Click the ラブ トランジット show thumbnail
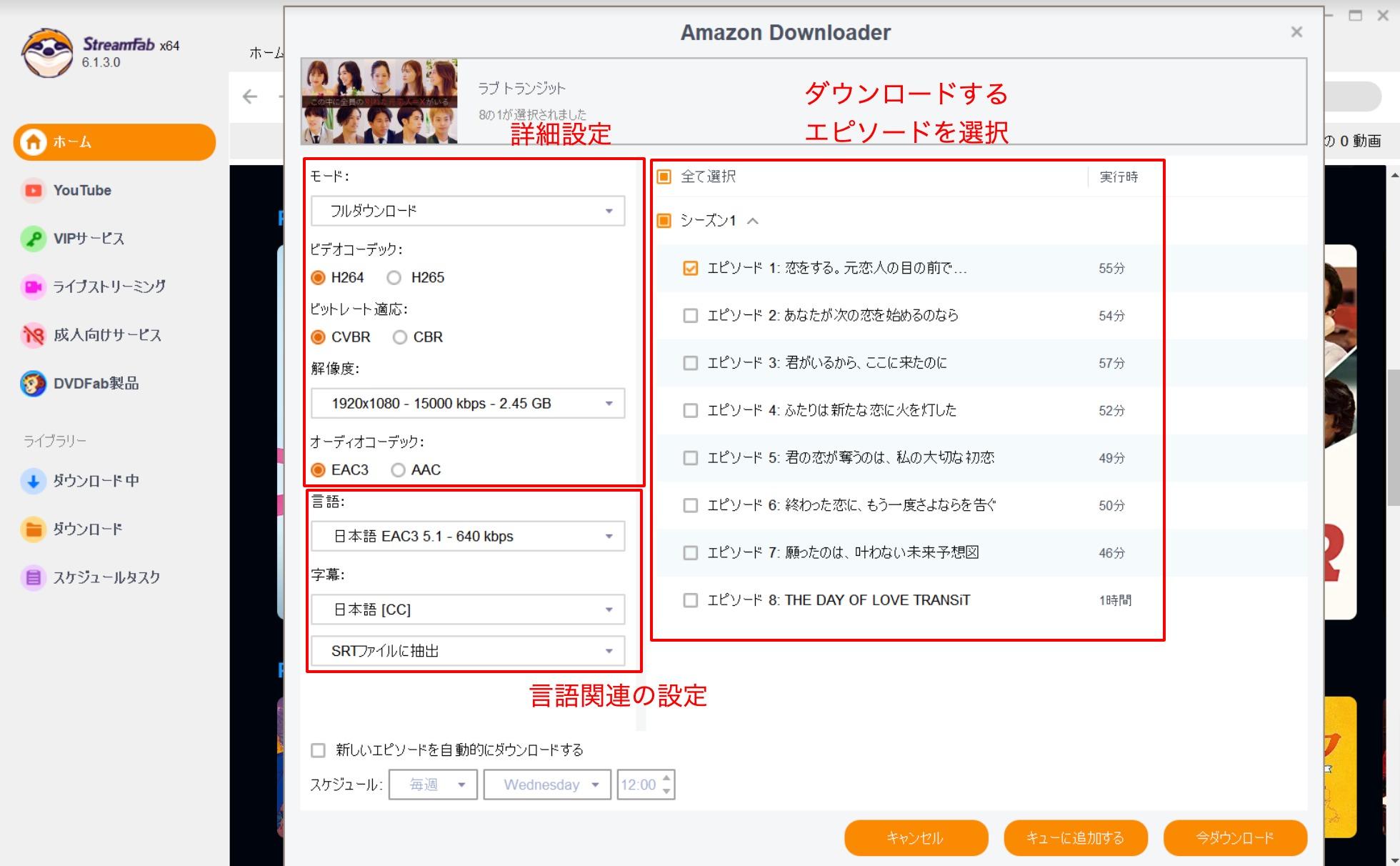 379,101
